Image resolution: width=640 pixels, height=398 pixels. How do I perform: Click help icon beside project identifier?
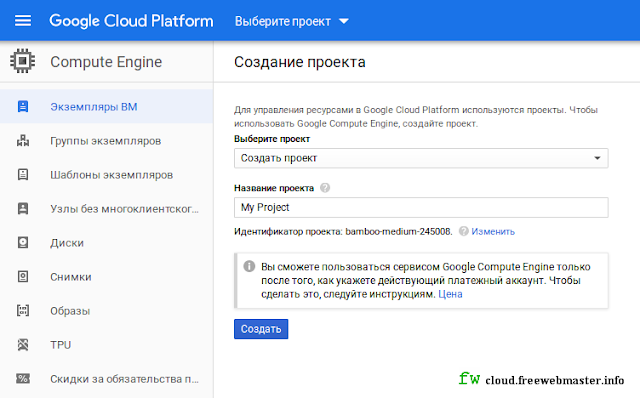pyautogui.click(x=463, y=231)
